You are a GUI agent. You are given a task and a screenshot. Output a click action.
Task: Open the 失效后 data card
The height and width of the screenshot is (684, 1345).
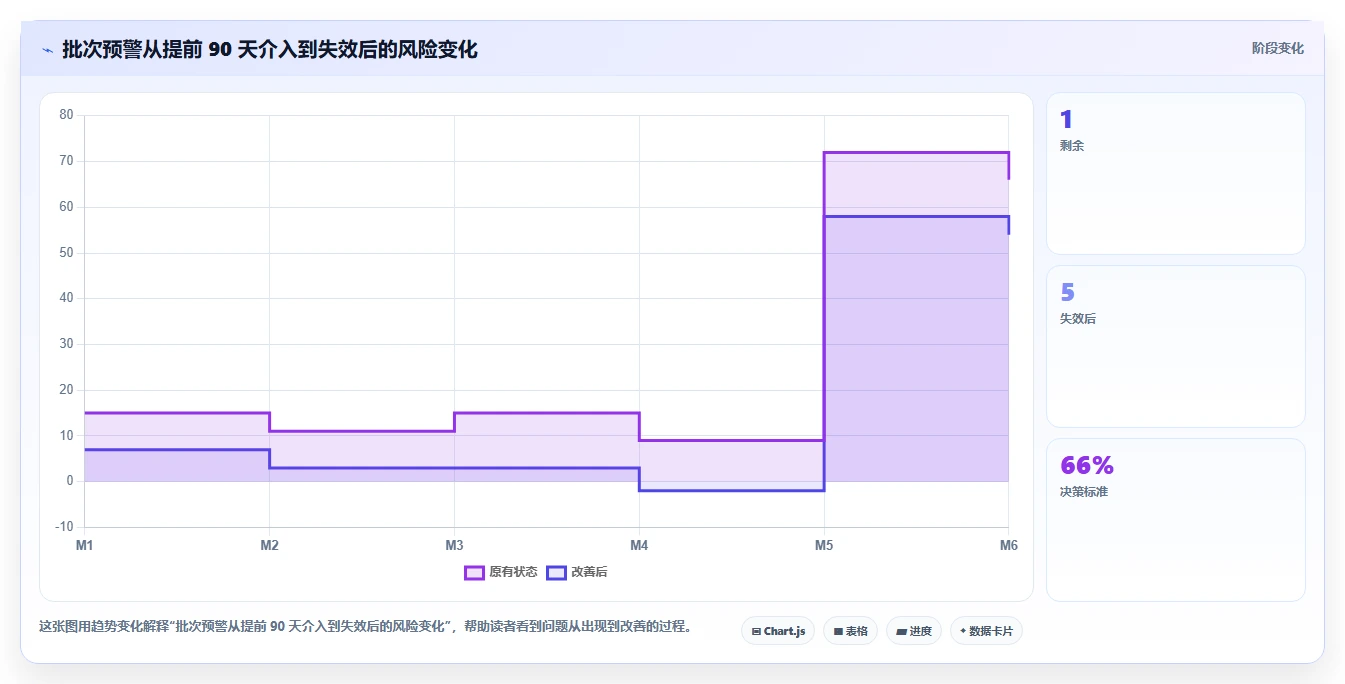(x=1176, y=347)
